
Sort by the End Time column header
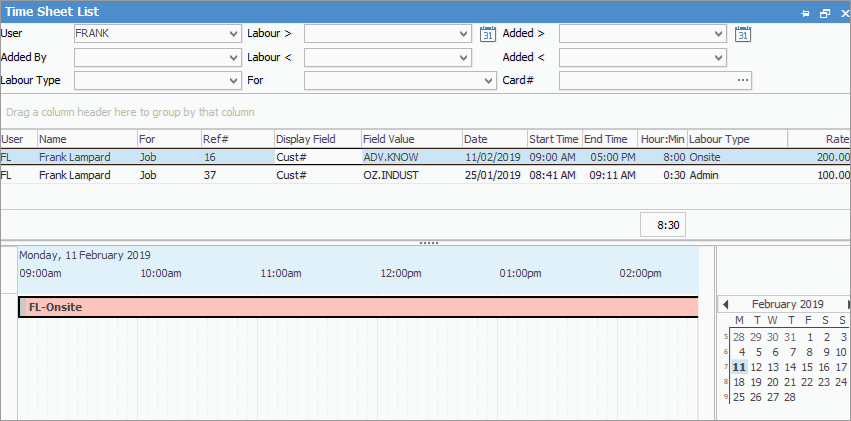pos(610,139)
